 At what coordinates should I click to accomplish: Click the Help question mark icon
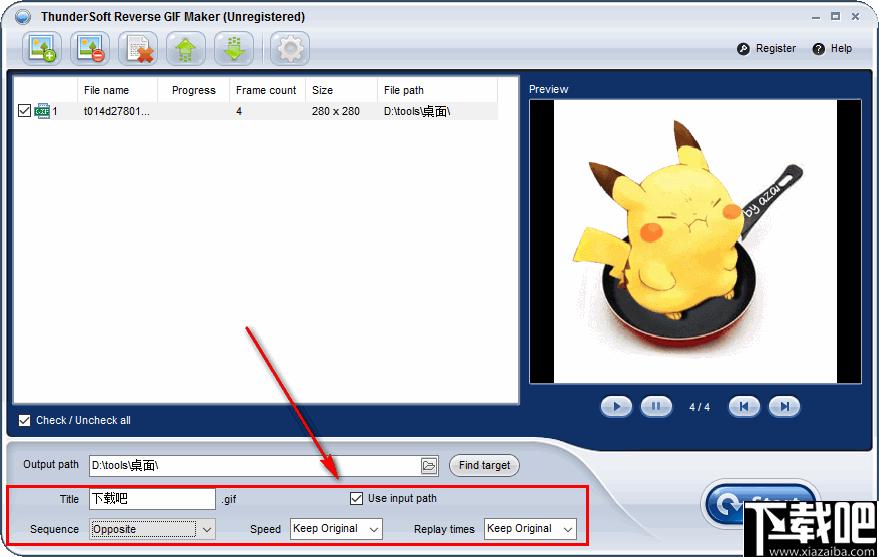(x=818, y=49)
